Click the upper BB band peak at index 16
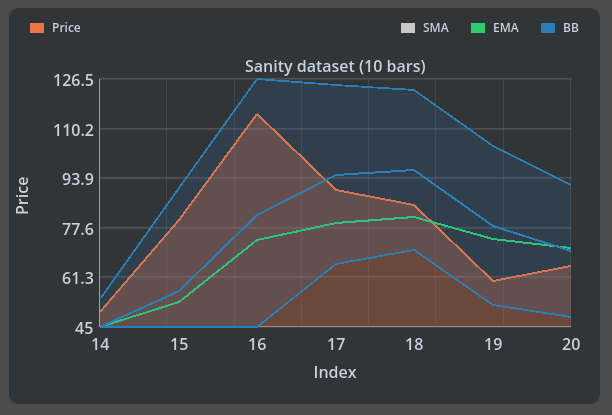 pyautogui.click(x=257, y=79)
